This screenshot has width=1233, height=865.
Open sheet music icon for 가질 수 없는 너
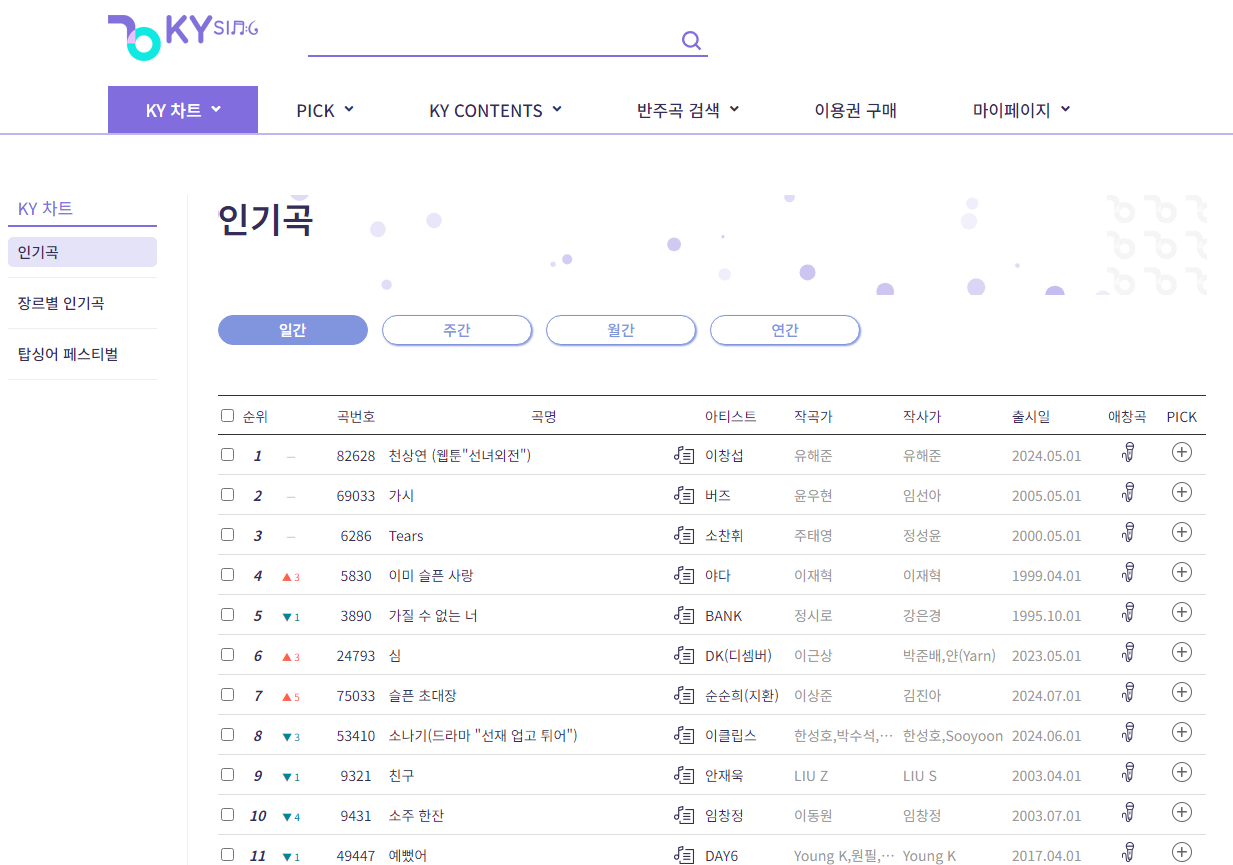(684, 615)
